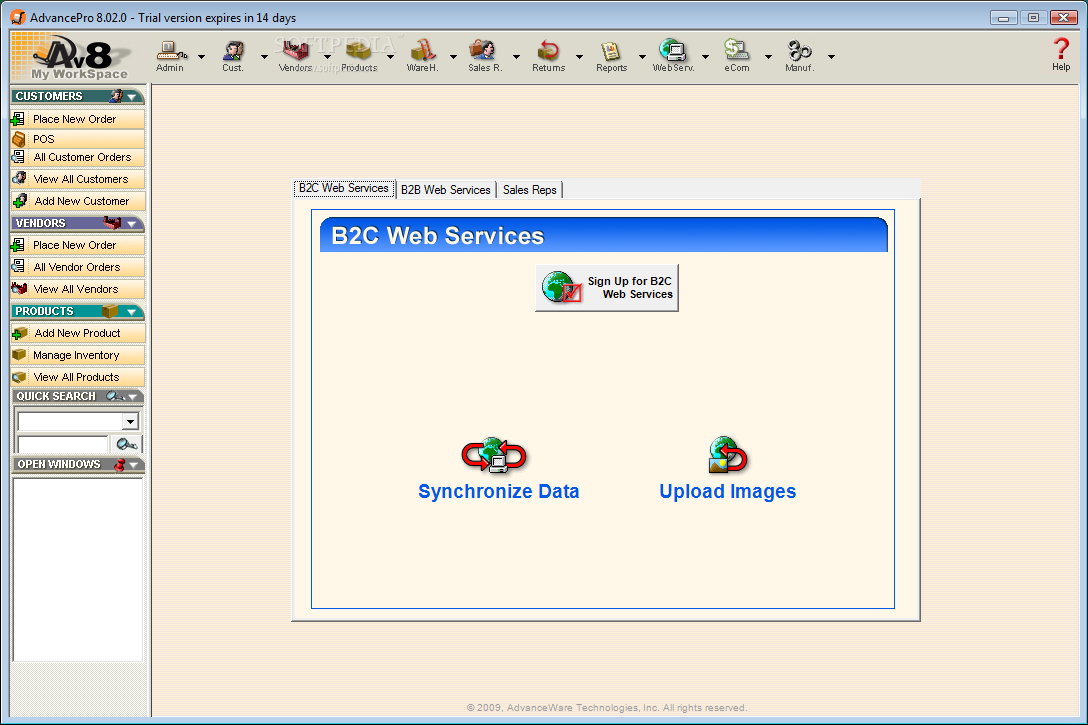Collapse the QUICK SEARCH panel header
The width and height of the screenshot is (1088, 725).
click(78, 396)
